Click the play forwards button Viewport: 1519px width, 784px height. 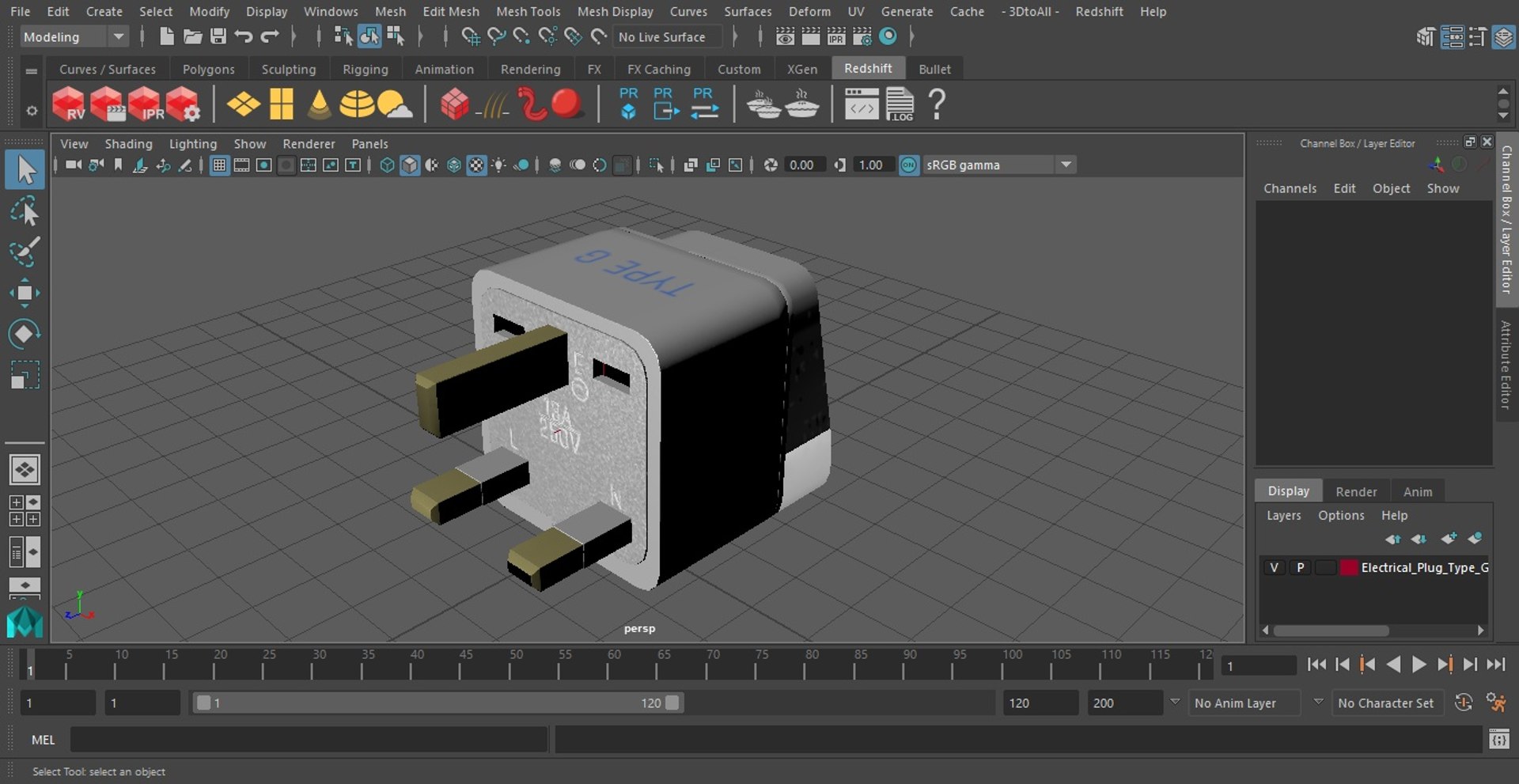click(1419, 665)
